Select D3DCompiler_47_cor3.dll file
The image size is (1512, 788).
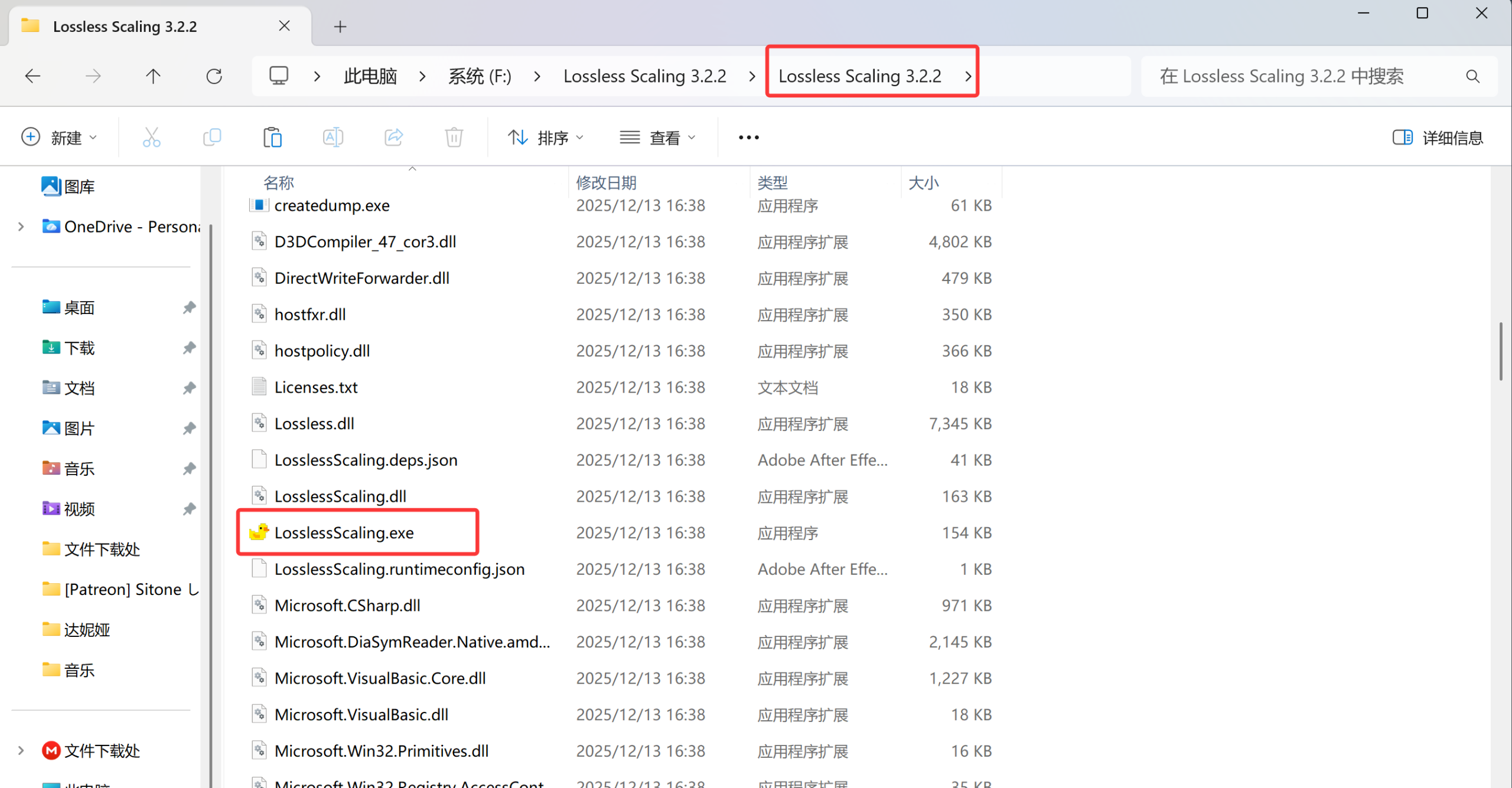tap(365, 241)
